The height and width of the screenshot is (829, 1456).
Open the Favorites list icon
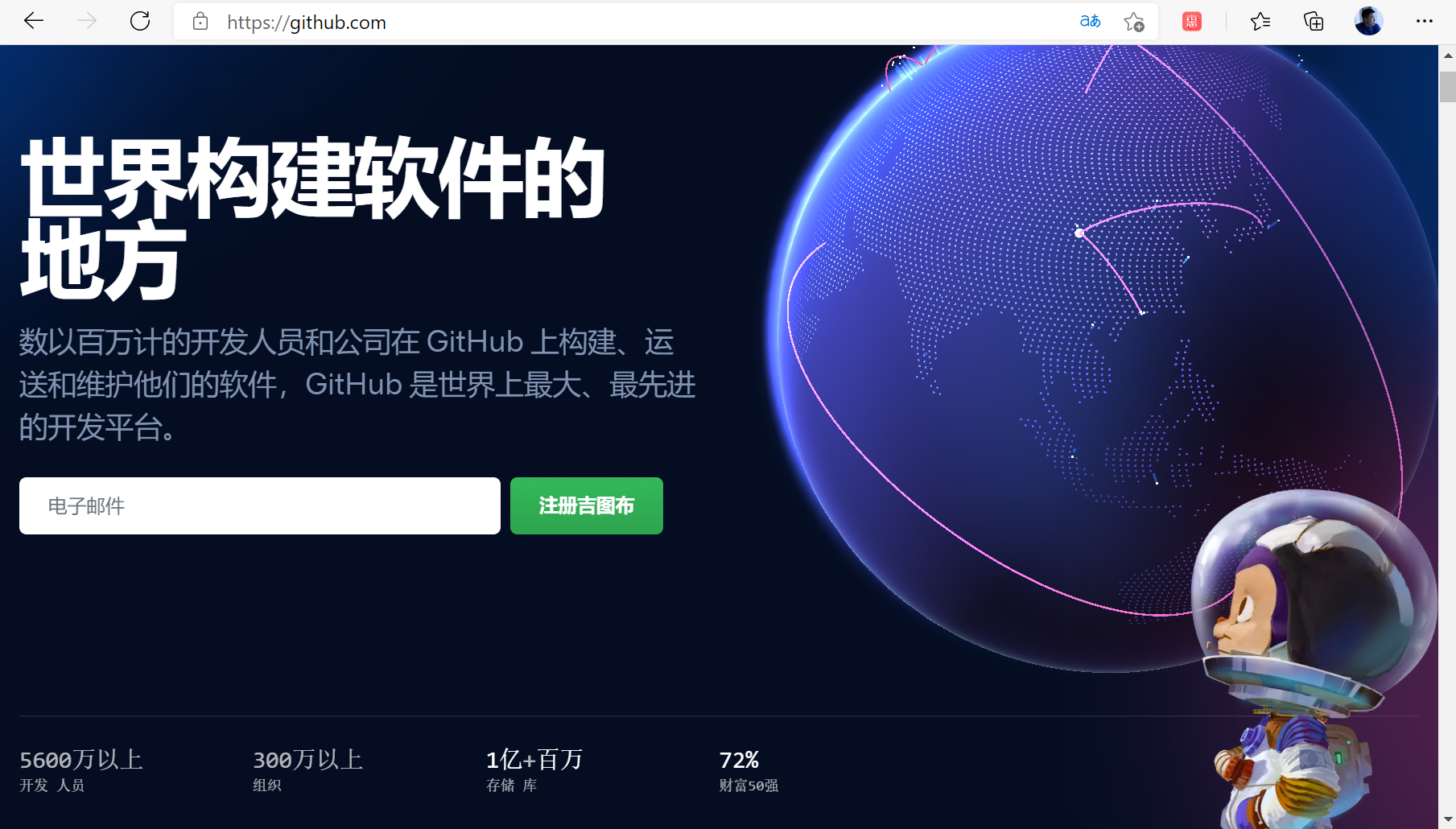pyautogui.click(x=1260, y=22)
